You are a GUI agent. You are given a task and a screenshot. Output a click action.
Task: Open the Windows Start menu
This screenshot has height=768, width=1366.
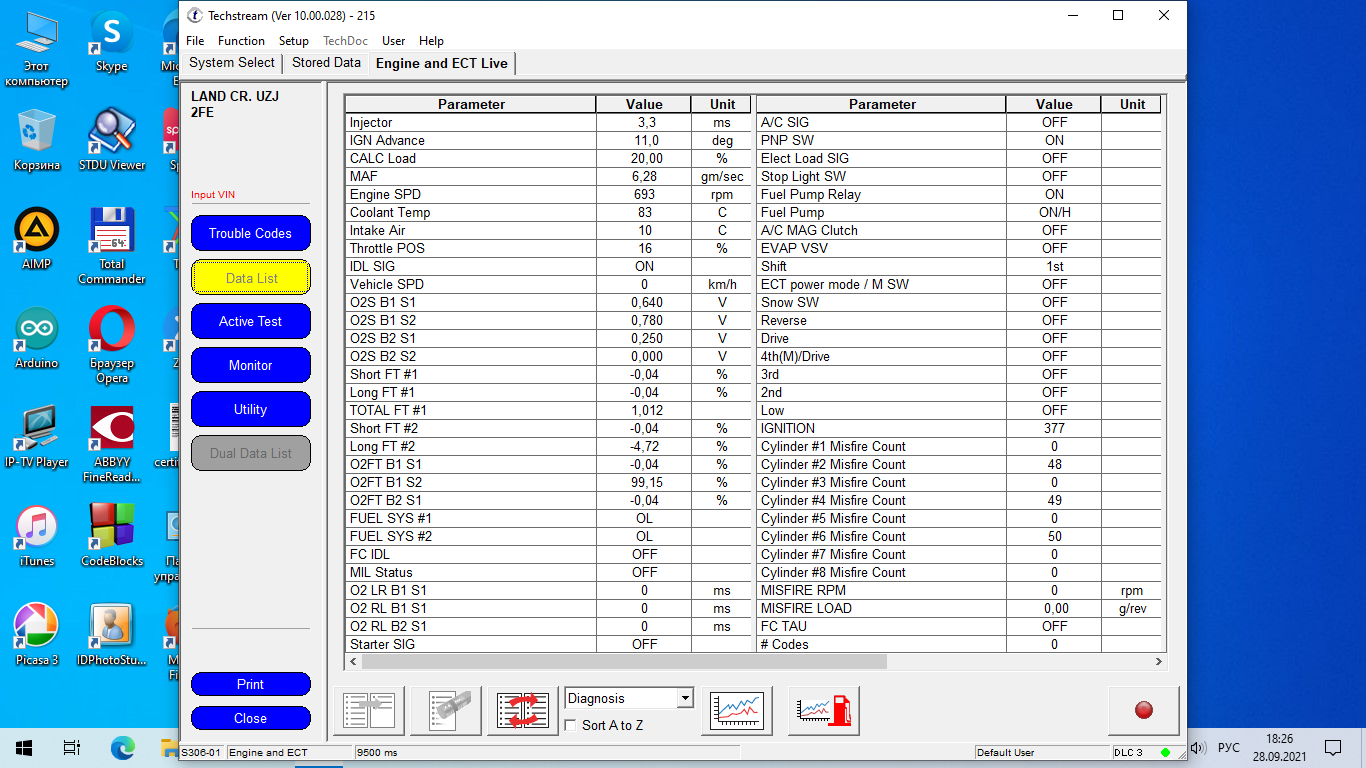point(24,747)
